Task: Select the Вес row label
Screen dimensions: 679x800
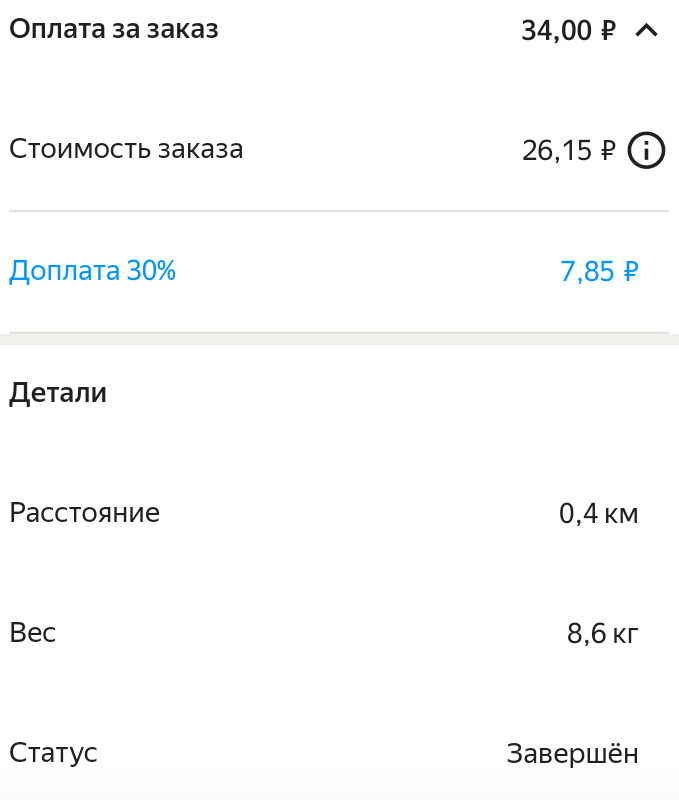Action: tap(32, 633)
